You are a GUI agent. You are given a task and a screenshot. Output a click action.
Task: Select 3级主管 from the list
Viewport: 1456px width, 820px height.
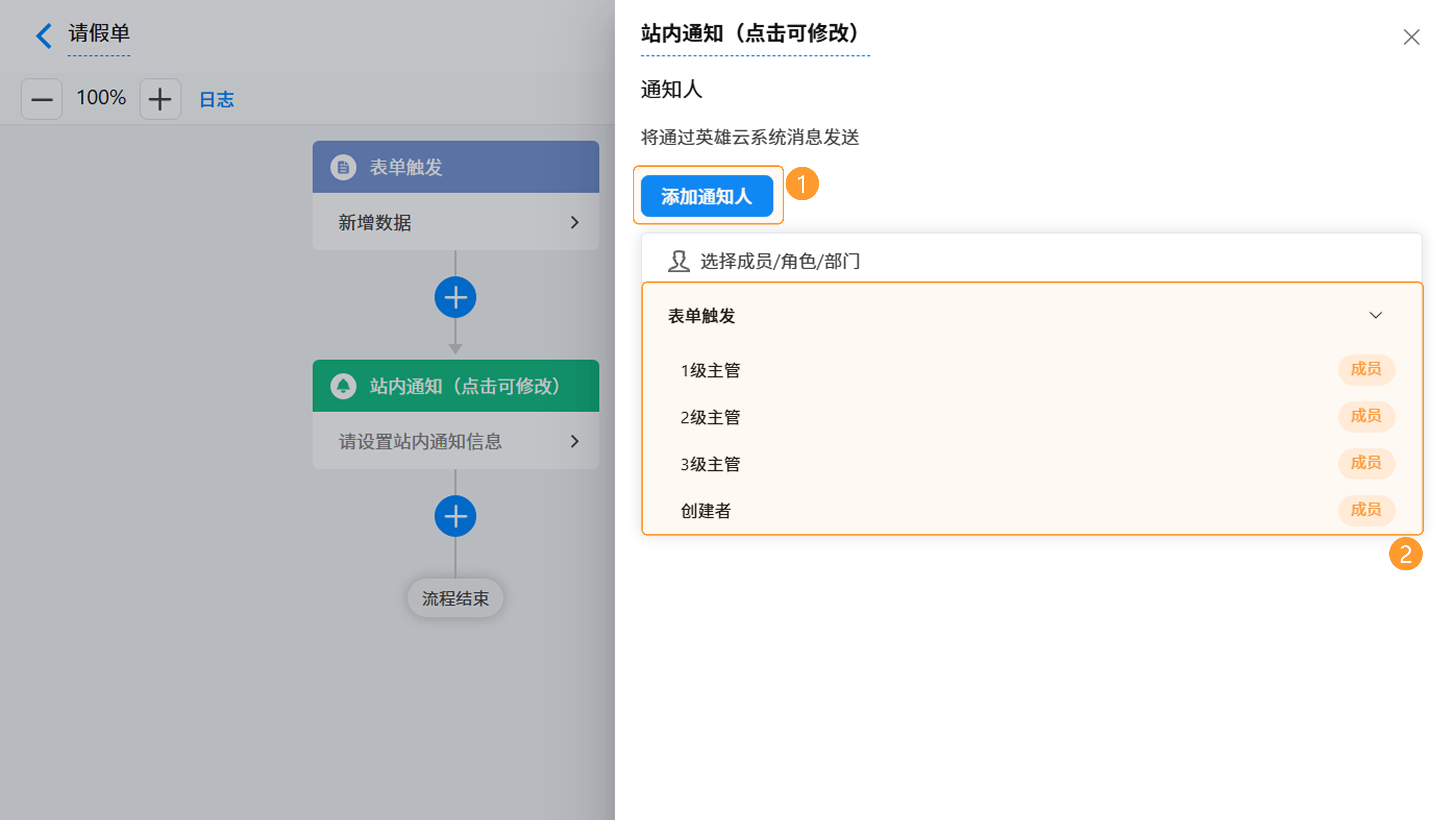[x=1031, y=464]
